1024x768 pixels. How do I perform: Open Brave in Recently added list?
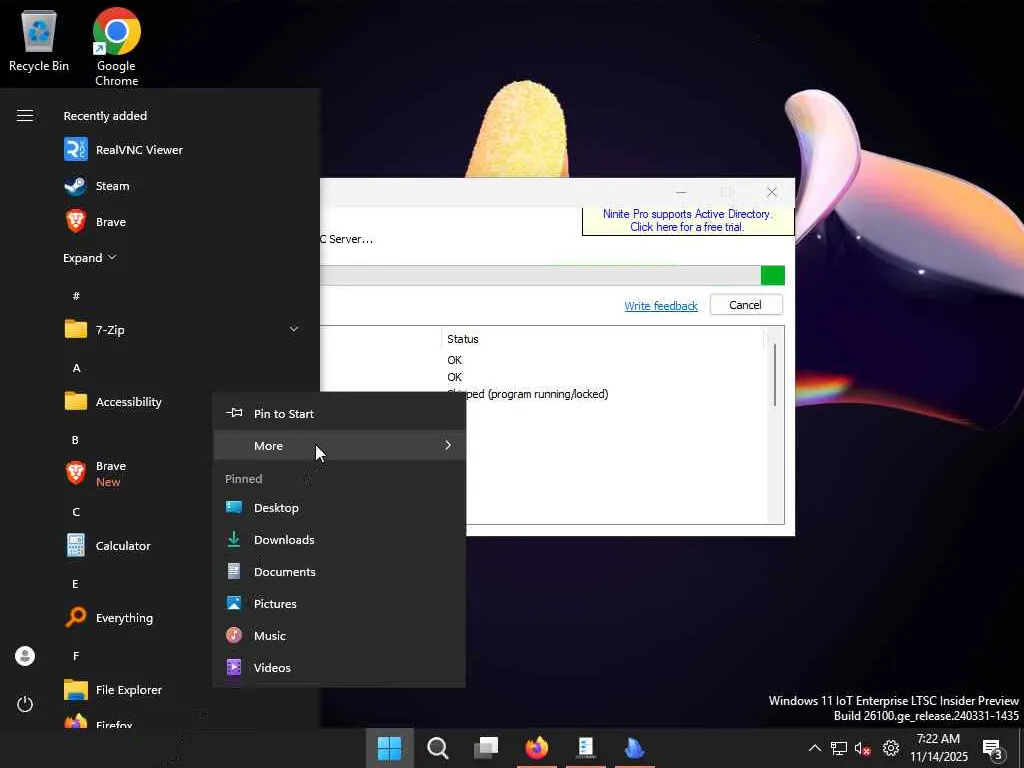95,222
